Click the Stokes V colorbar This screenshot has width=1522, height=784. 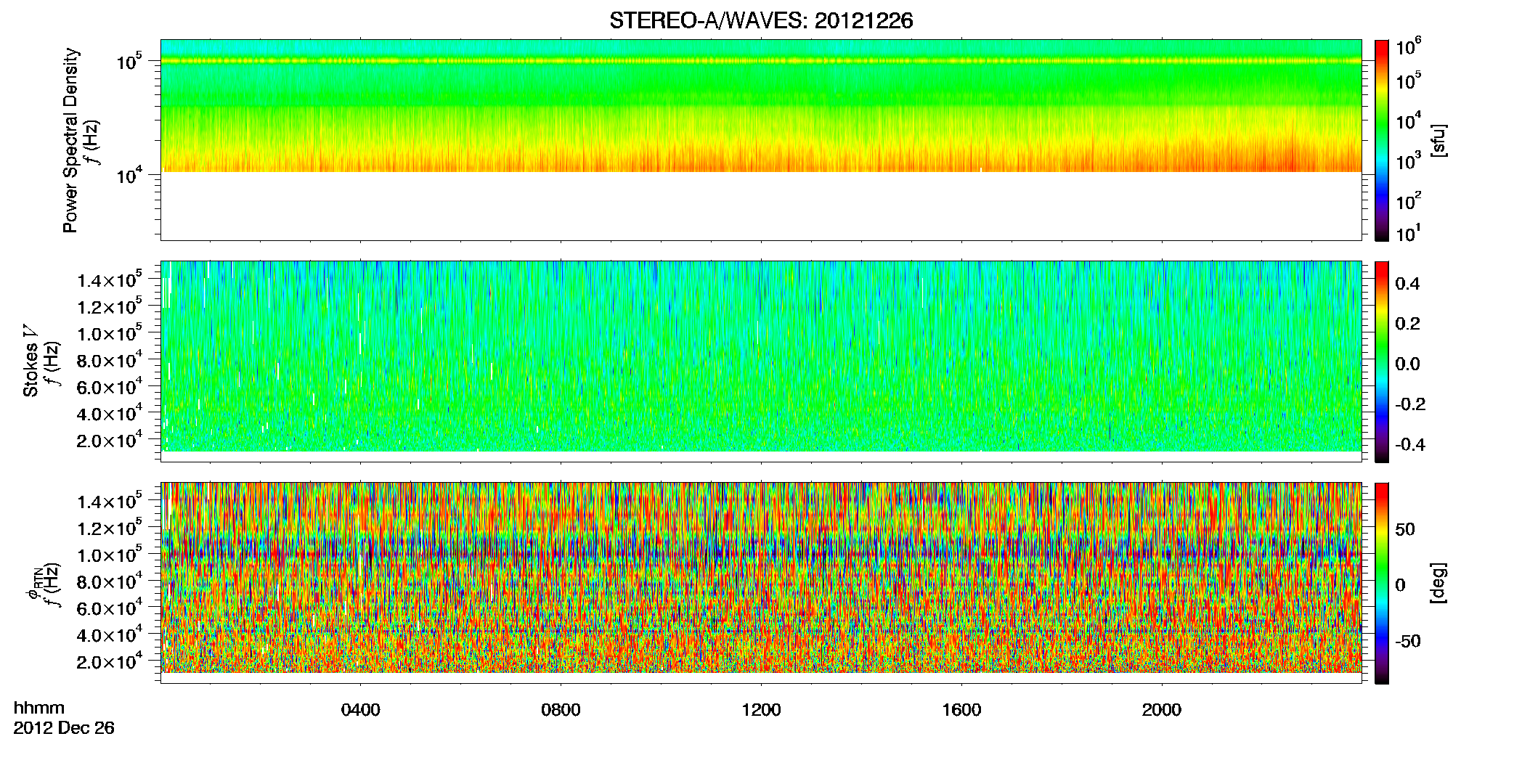point(1382,362)
